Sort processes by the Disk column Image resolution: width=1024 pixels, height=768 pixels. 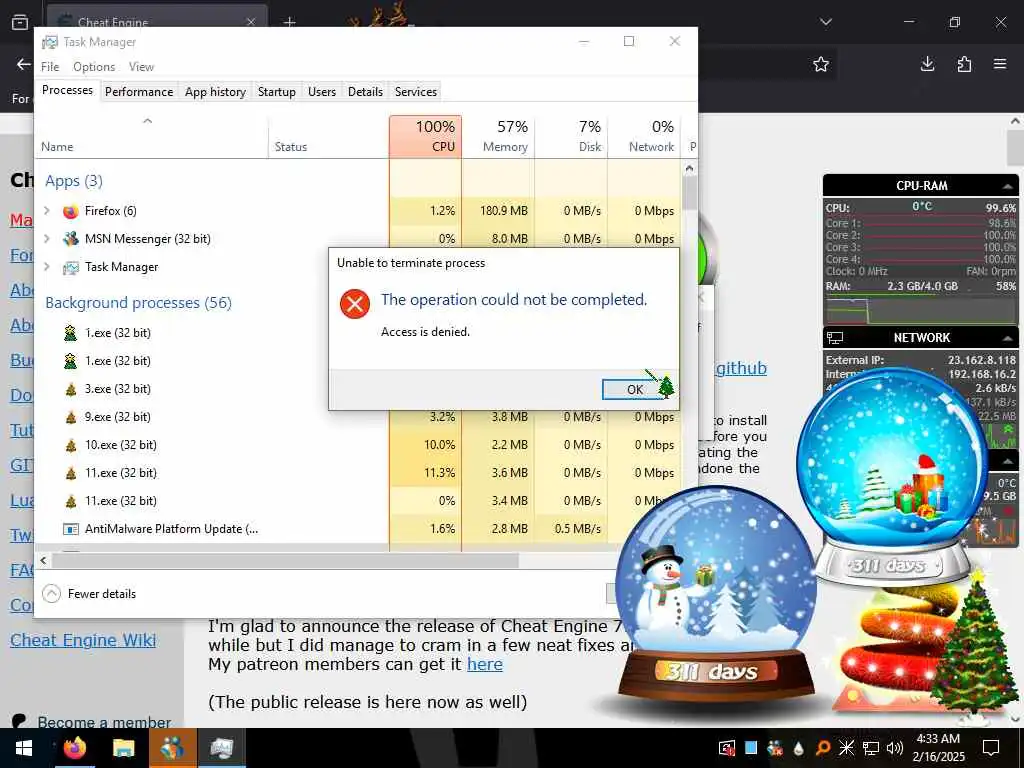click(x=571, y=136)
